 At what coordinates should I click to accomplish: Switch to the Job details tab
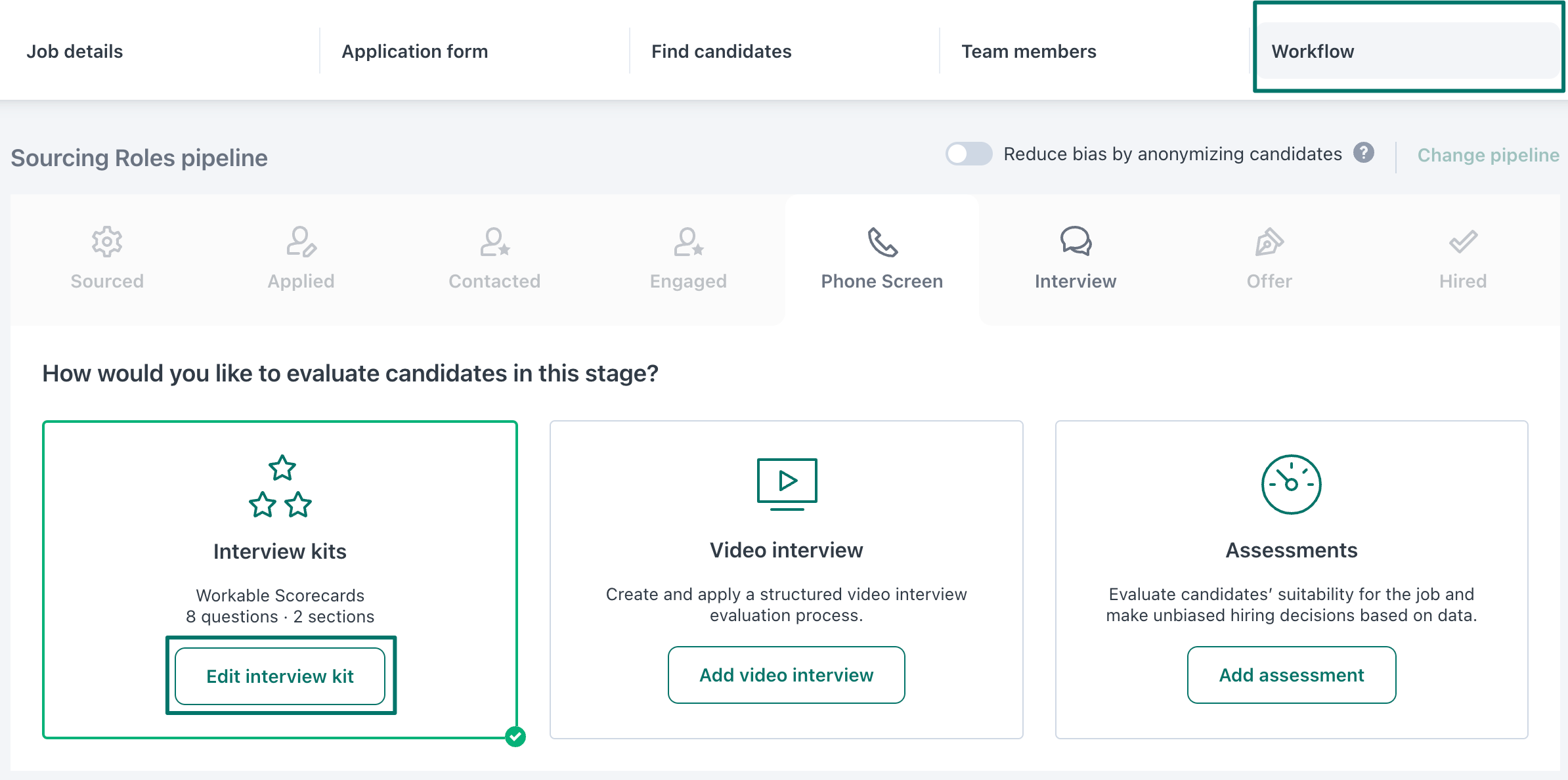coord(75,51)
